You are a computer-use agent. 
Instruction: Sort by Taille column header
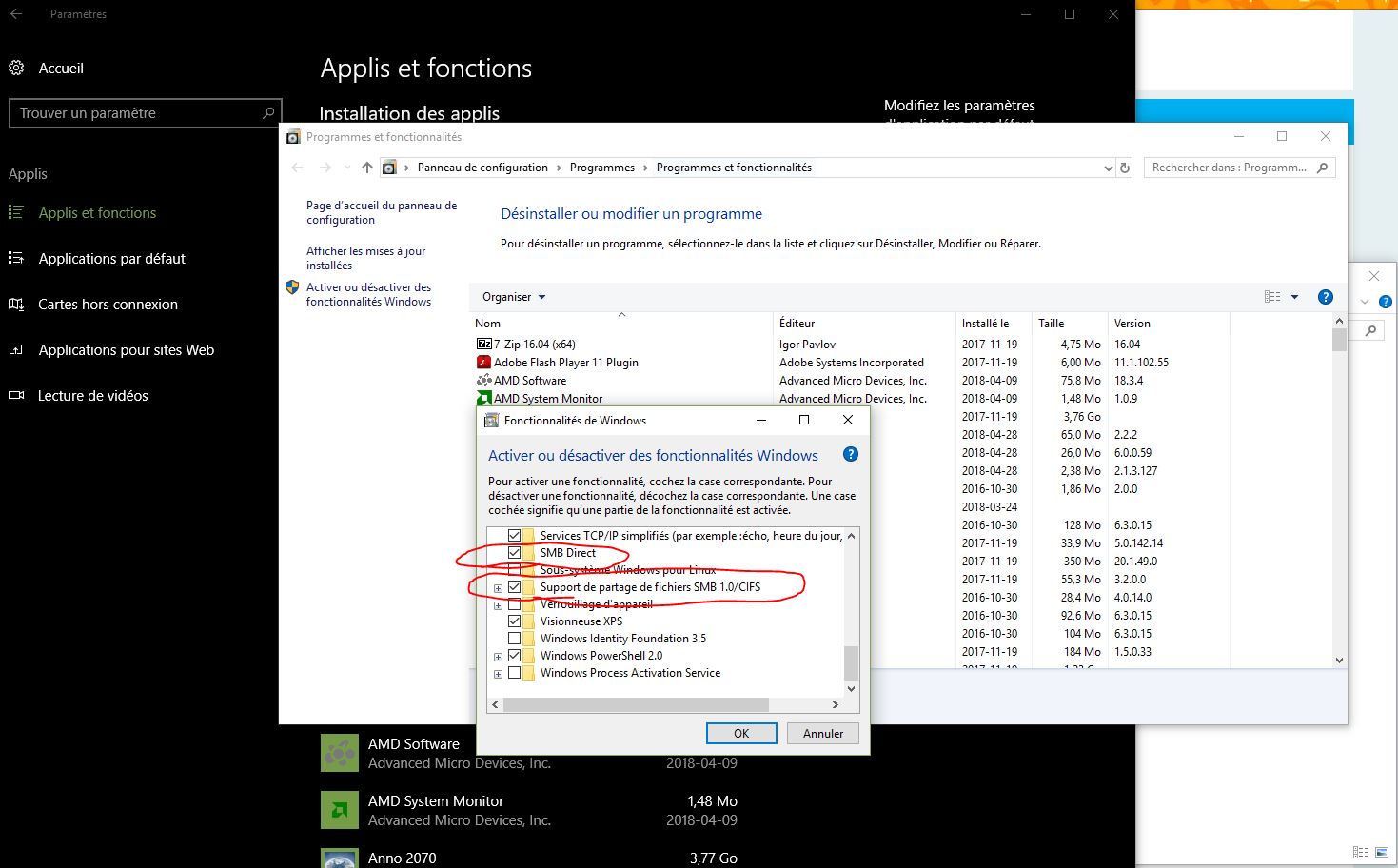(x=1071, y=324)
